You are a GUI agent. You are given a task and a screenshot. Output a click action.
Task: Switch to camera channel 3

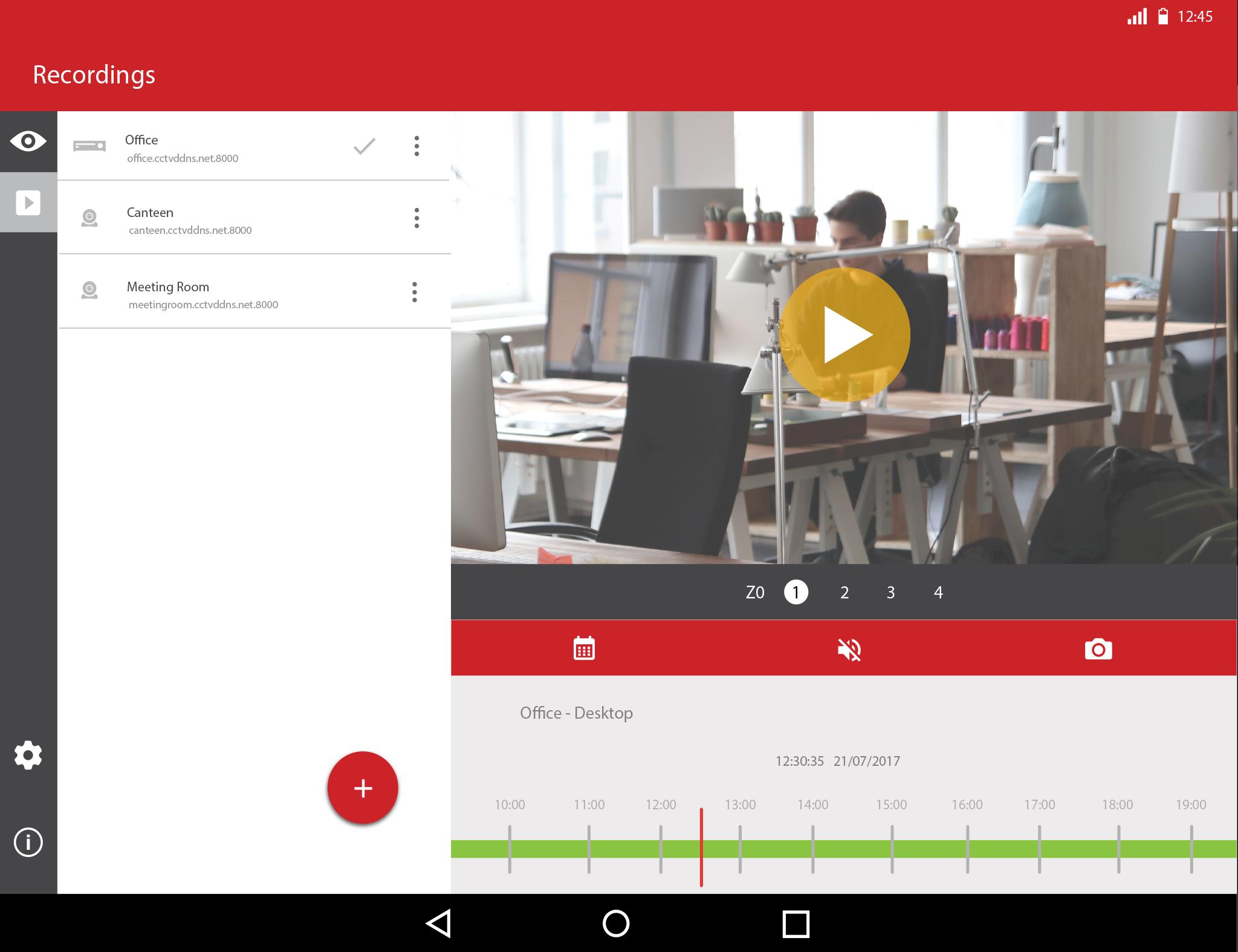tap(890, 592)
